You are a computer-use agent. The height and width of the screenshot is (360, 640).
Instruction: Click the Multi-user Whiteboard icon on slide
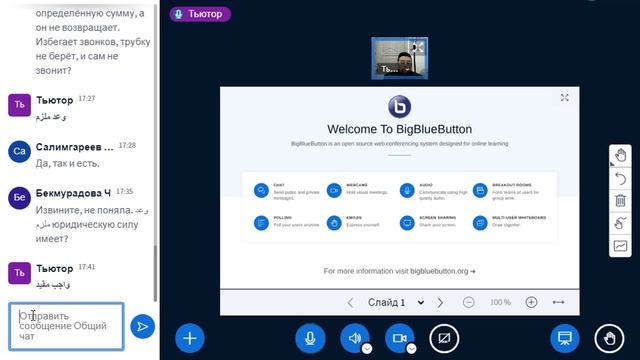[x=480, y=223]
